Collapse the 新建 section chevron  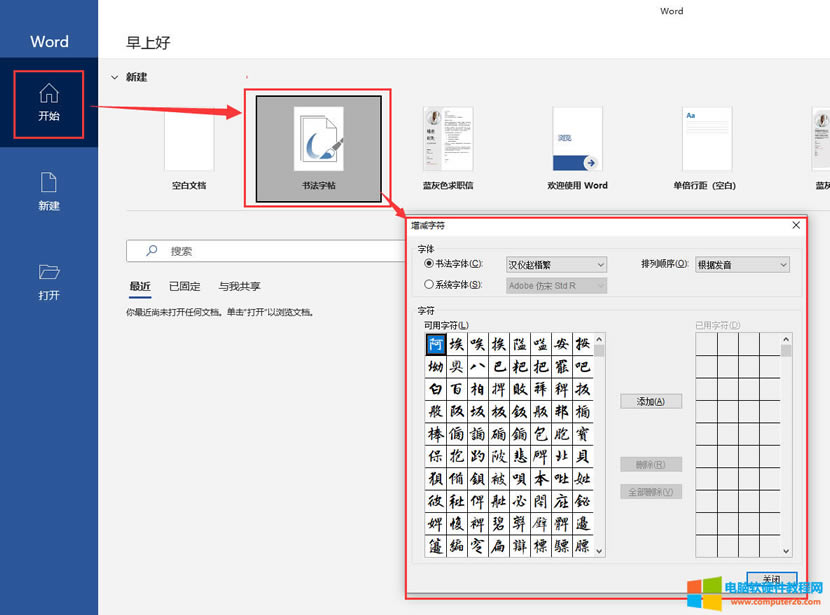[x=114, y=77]
